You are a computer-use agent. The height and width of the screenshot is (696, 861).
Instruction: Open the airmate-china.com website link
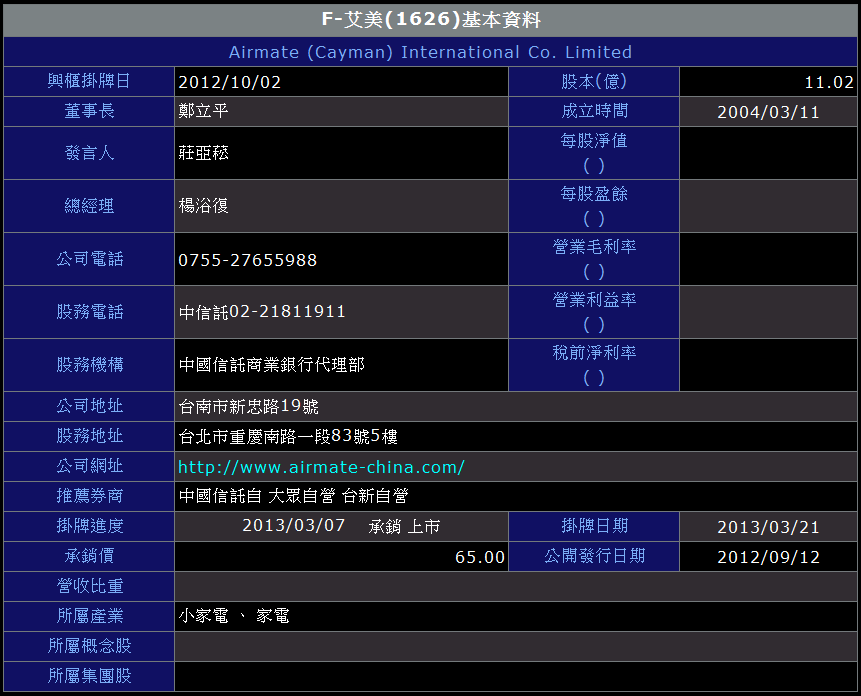[x=321, y=467]
